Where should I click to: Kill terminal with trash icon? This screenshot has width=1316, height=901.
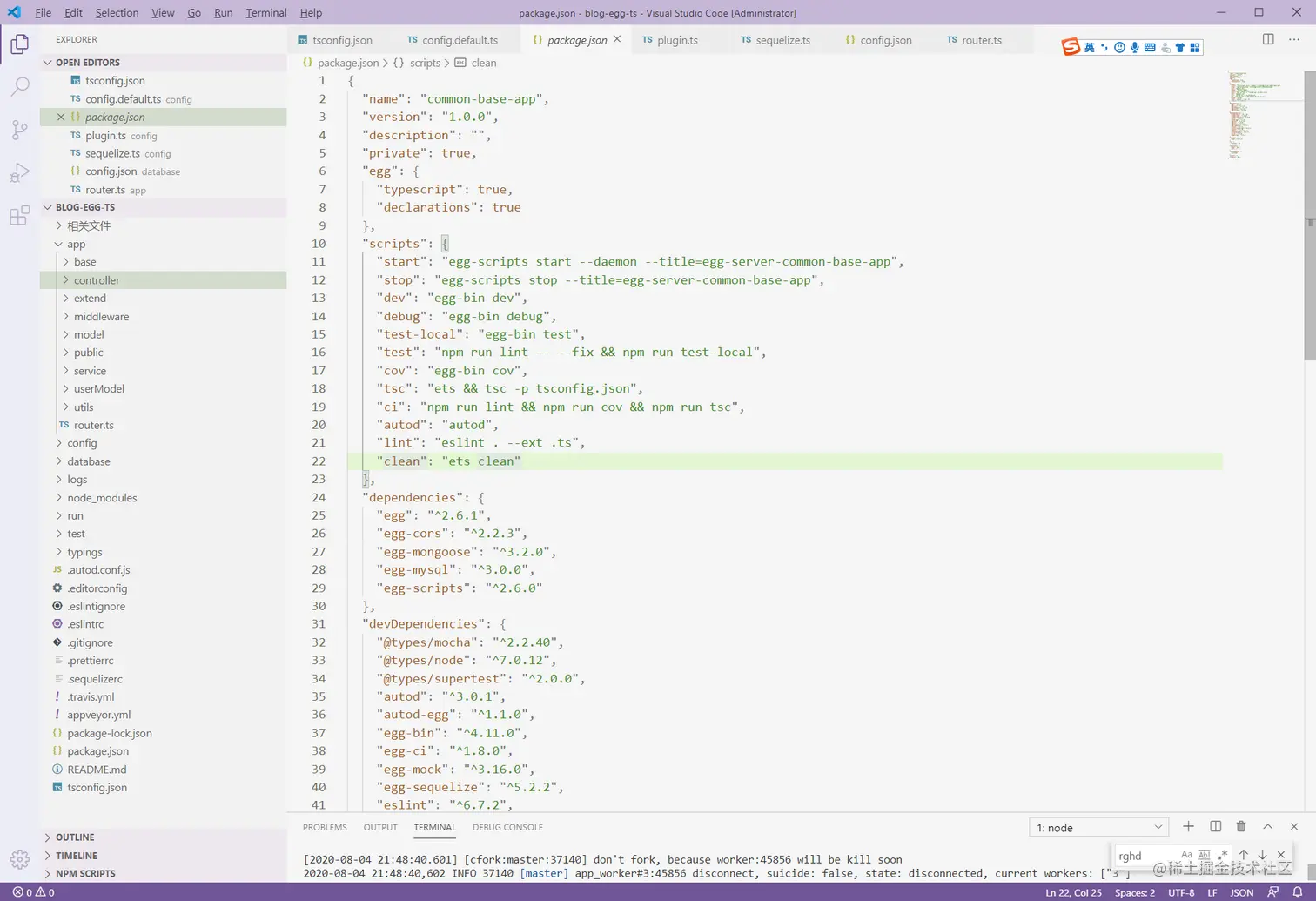(1241, 826)
